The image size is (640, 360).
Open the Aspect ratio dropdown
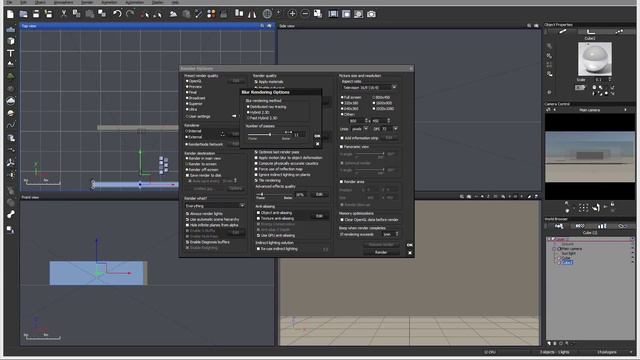369,88
